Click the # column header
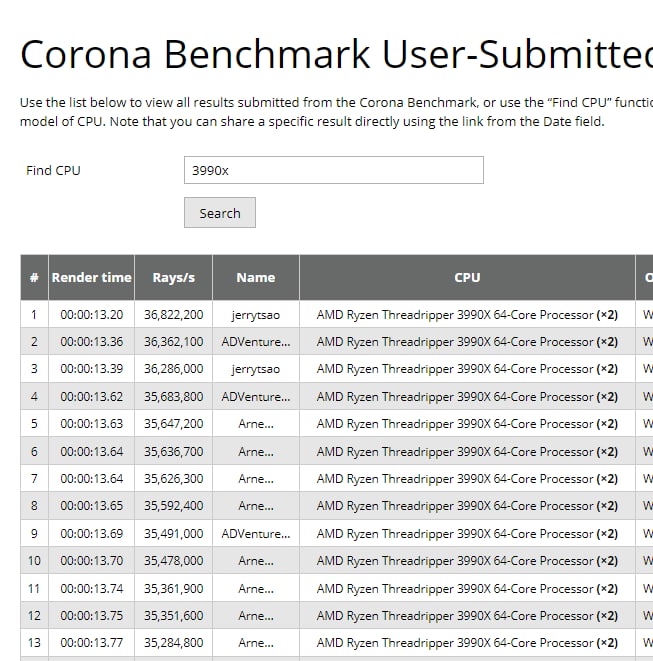Viewport: 653px width, 661px height. tap(34, 277)
